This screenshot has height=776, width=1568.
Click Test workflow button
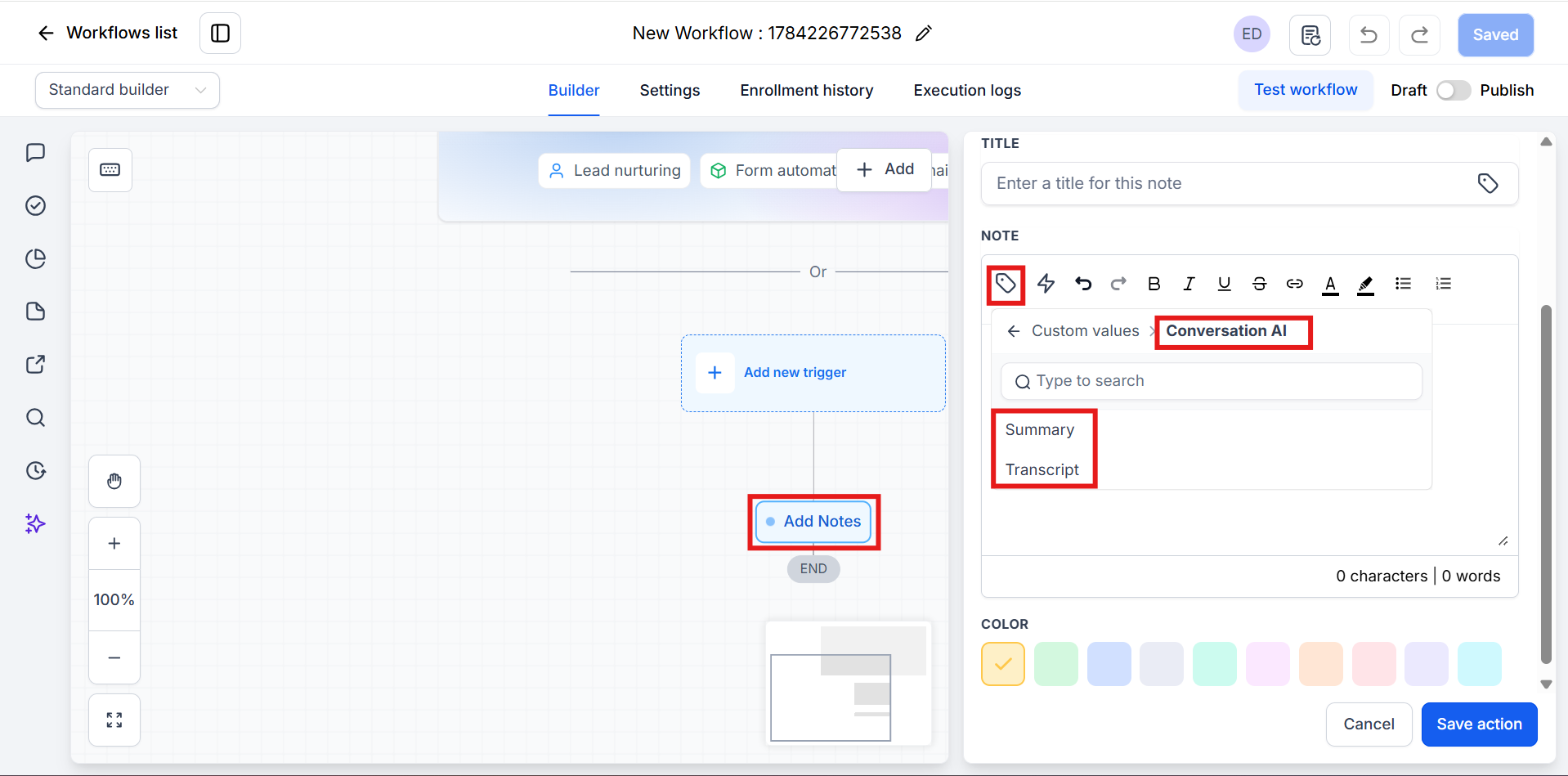pyautogui.click(x=1306, y=90)
